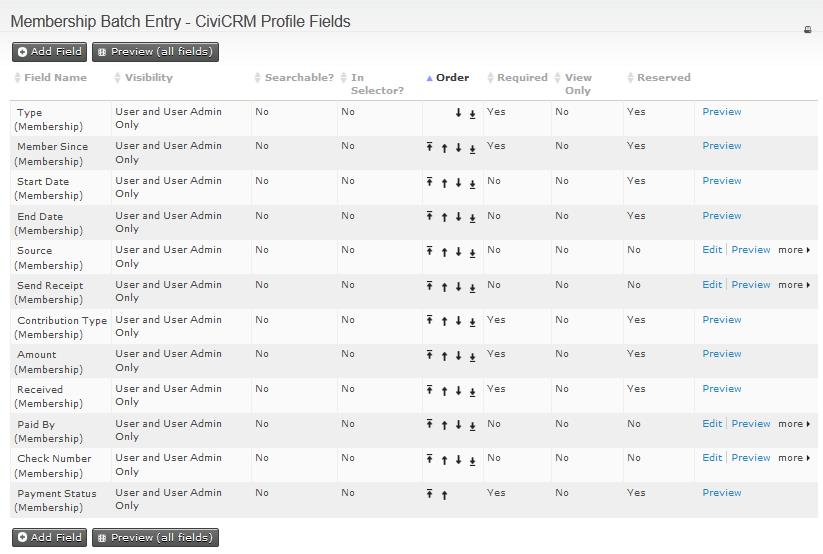Preview the Contribution Type field
The height and width of the screenshot is (554, 823).
click(x=721, y=320)
